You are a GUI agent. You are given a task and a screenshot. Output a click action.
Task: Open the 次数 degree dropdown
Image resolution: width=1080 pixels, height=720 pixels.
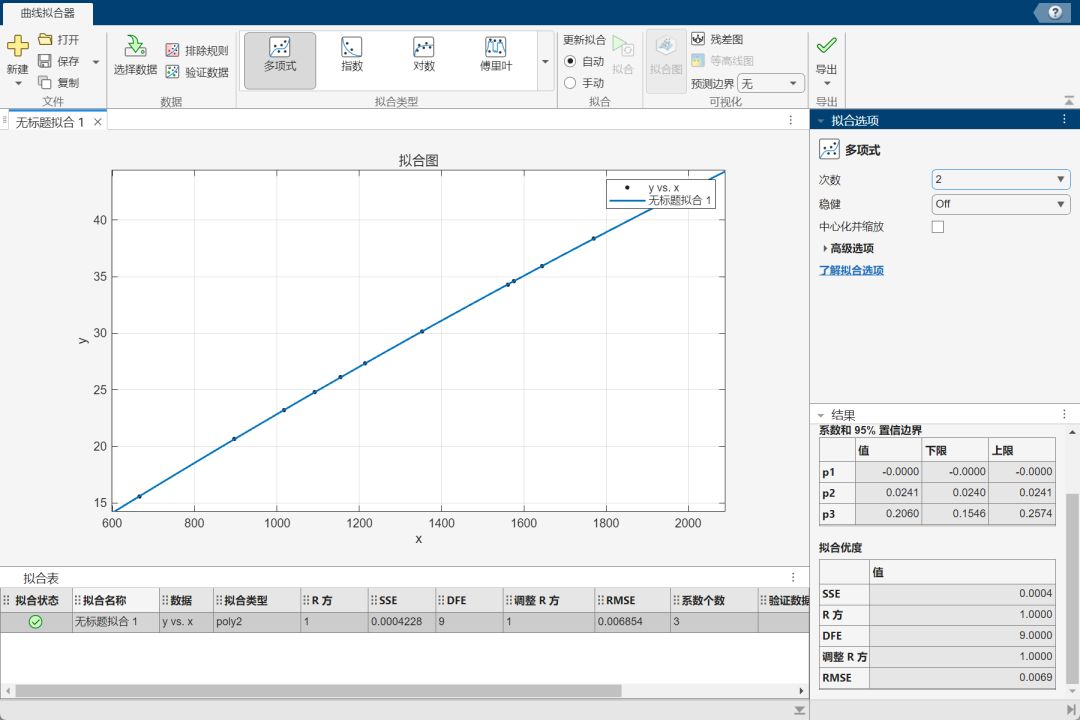(x=1000, y=180)
